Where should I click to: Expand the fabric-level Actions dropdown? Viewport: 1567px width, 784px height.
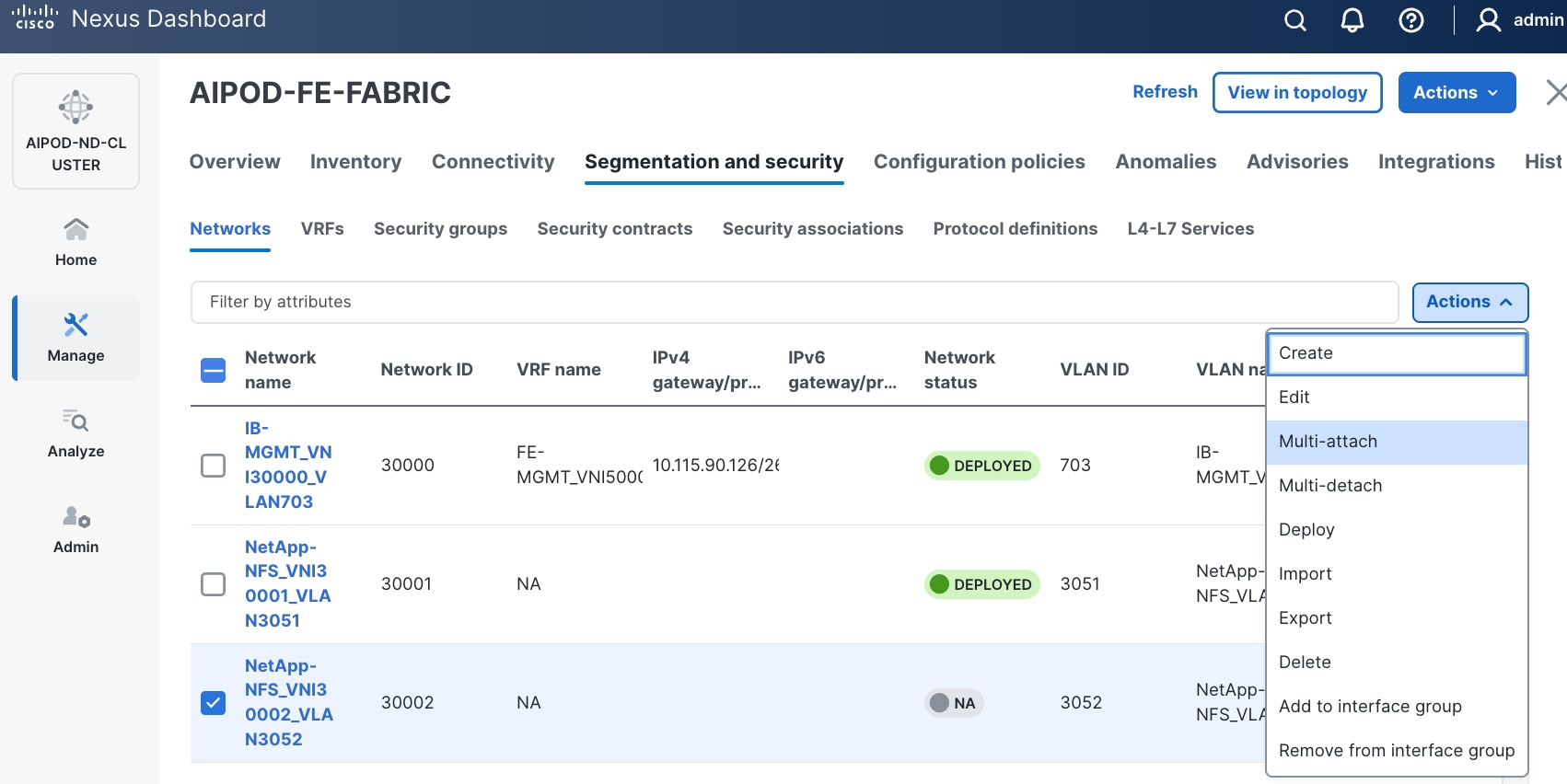click(1456, 93)
